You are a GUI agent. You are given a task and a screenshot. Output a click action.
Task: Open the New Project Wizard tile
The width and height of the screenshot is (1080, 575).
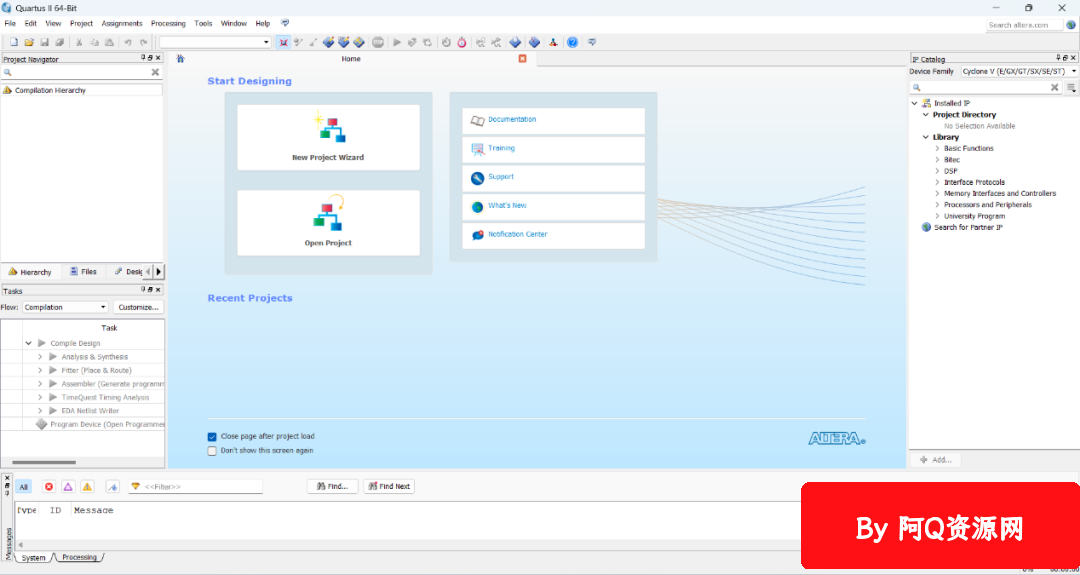(x=329, y=138)
